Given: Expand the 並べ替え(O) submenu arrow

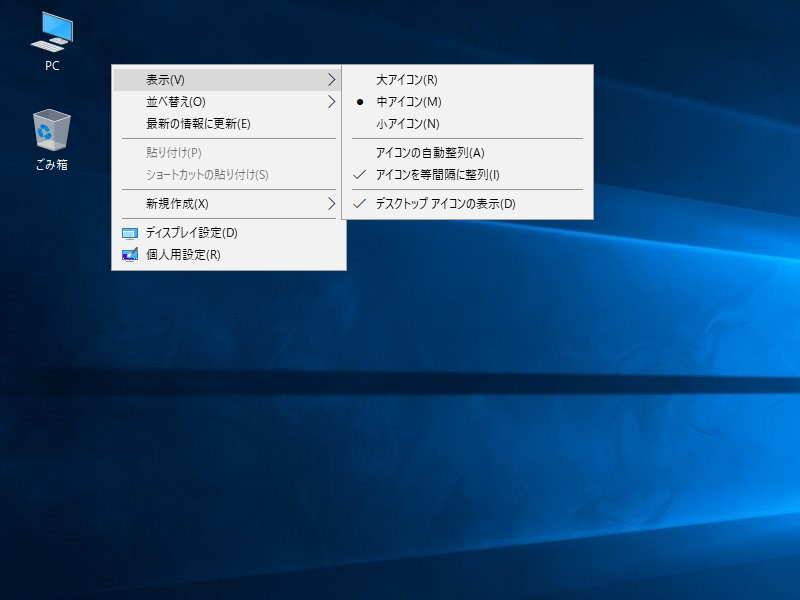Looking at the screenshot, I should 332,102.
